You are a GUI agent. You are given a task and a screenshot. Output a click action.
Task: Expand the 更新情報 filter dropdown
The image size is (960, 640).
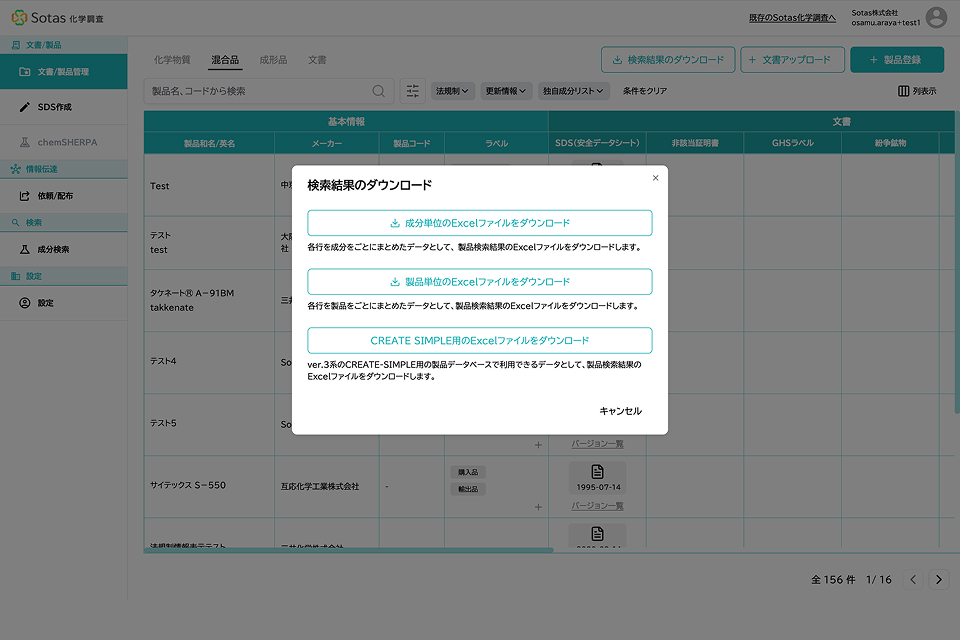point(505,91)
